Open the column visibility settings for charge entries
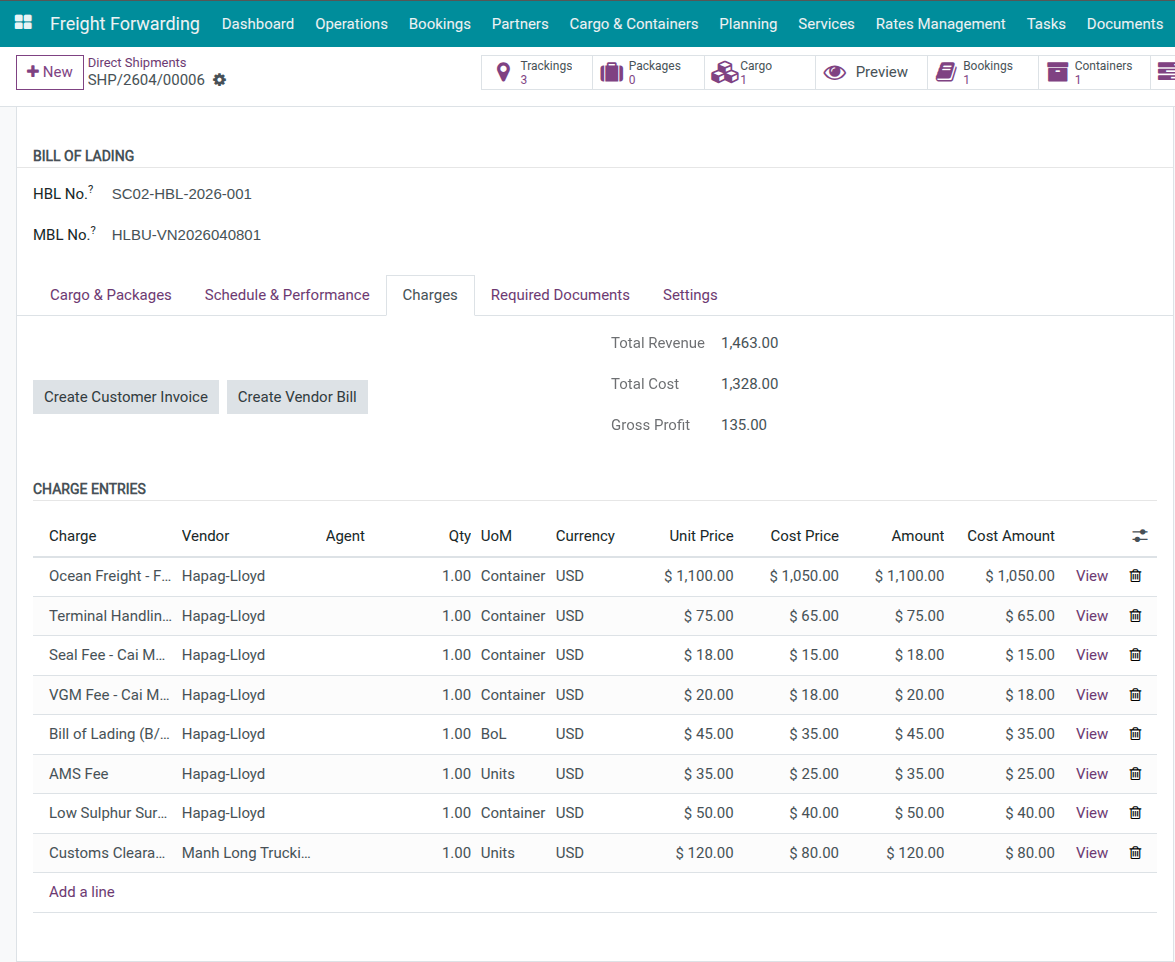 click(1140, 536)
